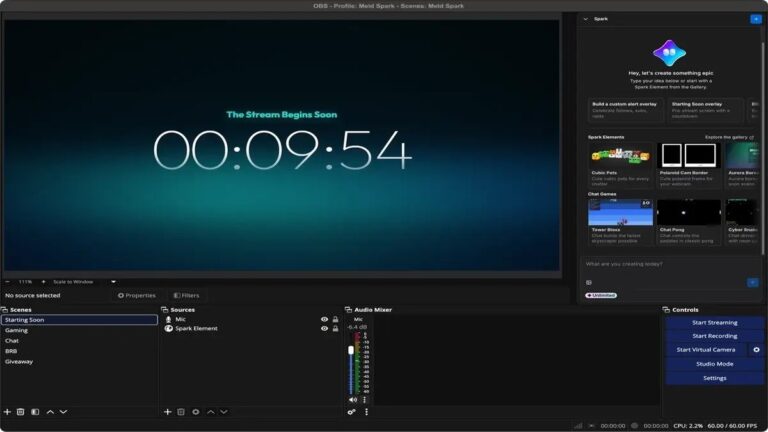Click the blue plus button in Spark header
768x432 pixels.
pos(756,19)
